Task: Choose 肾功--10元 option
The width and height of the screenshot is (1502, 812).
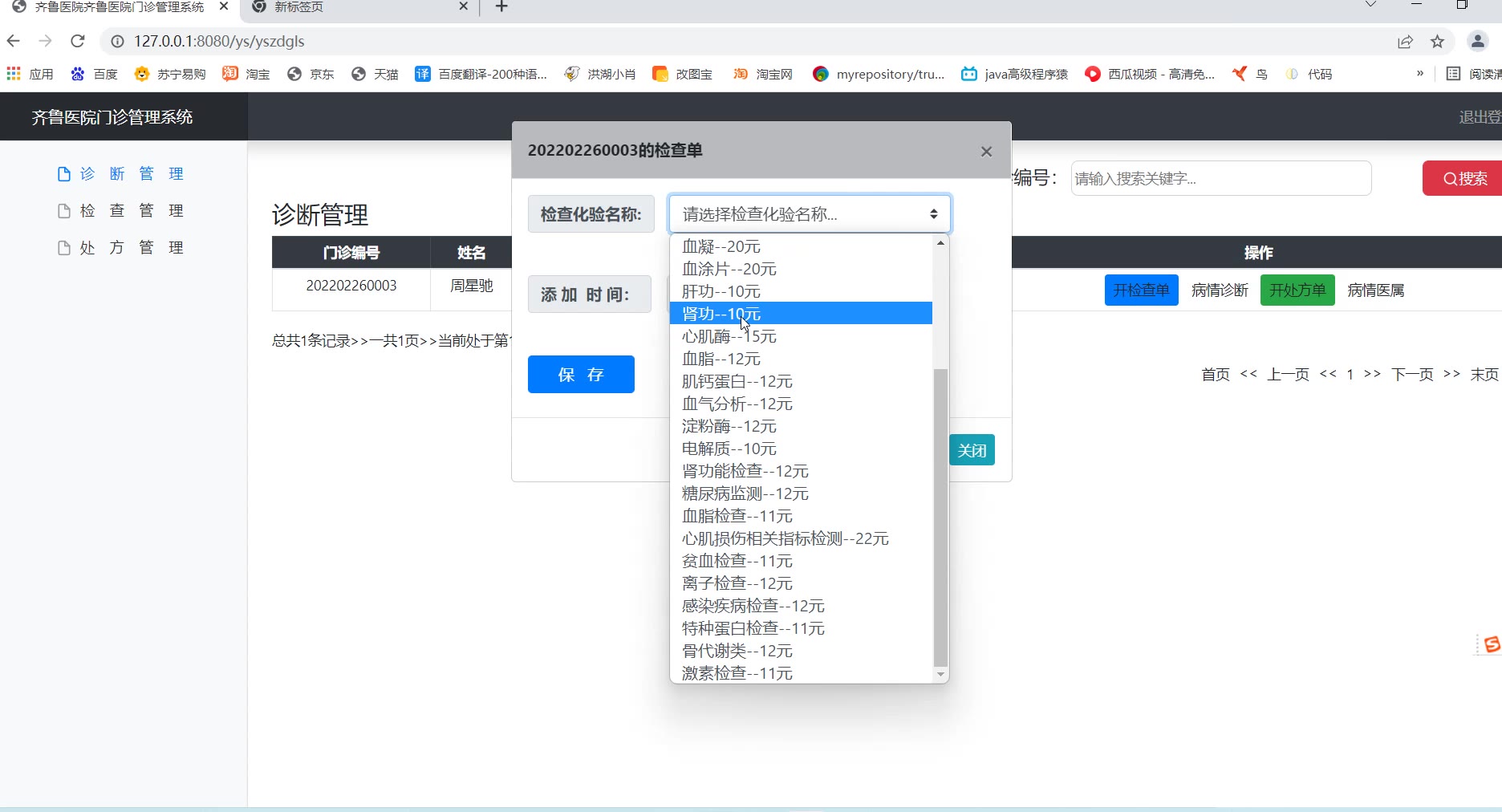Action: [801, 314]
